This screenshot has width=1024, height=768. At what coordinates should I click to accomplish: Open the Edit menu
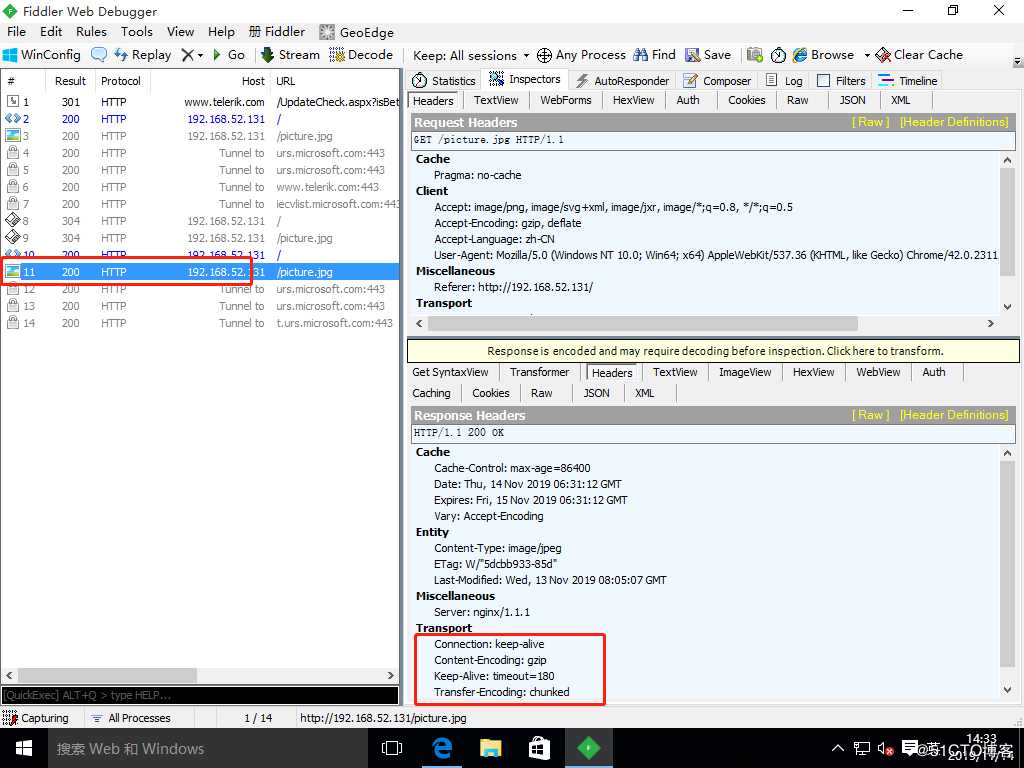[51, 31]
